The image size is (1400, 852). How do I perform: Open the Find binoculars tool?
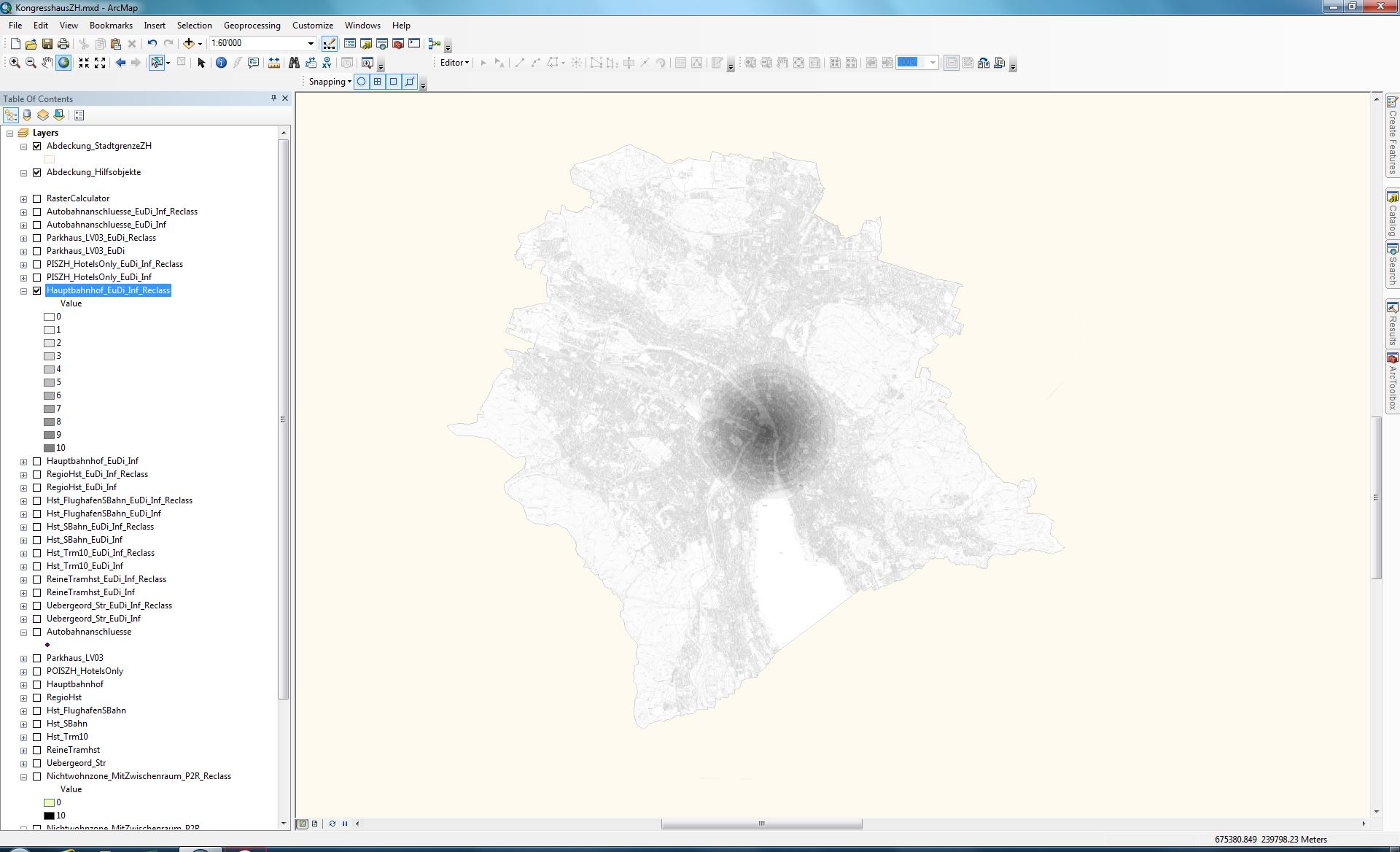tap(294, 63)
